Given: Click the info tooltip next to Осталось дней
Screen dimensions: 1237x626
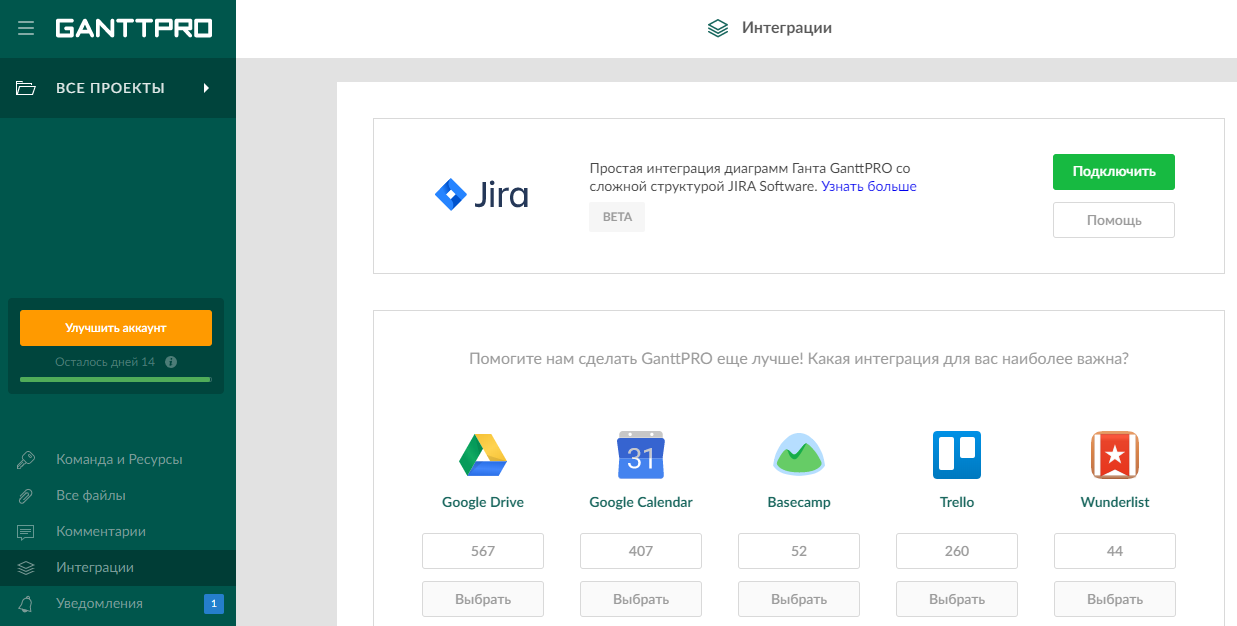Looking at the screenshot, I should (170, 362).
